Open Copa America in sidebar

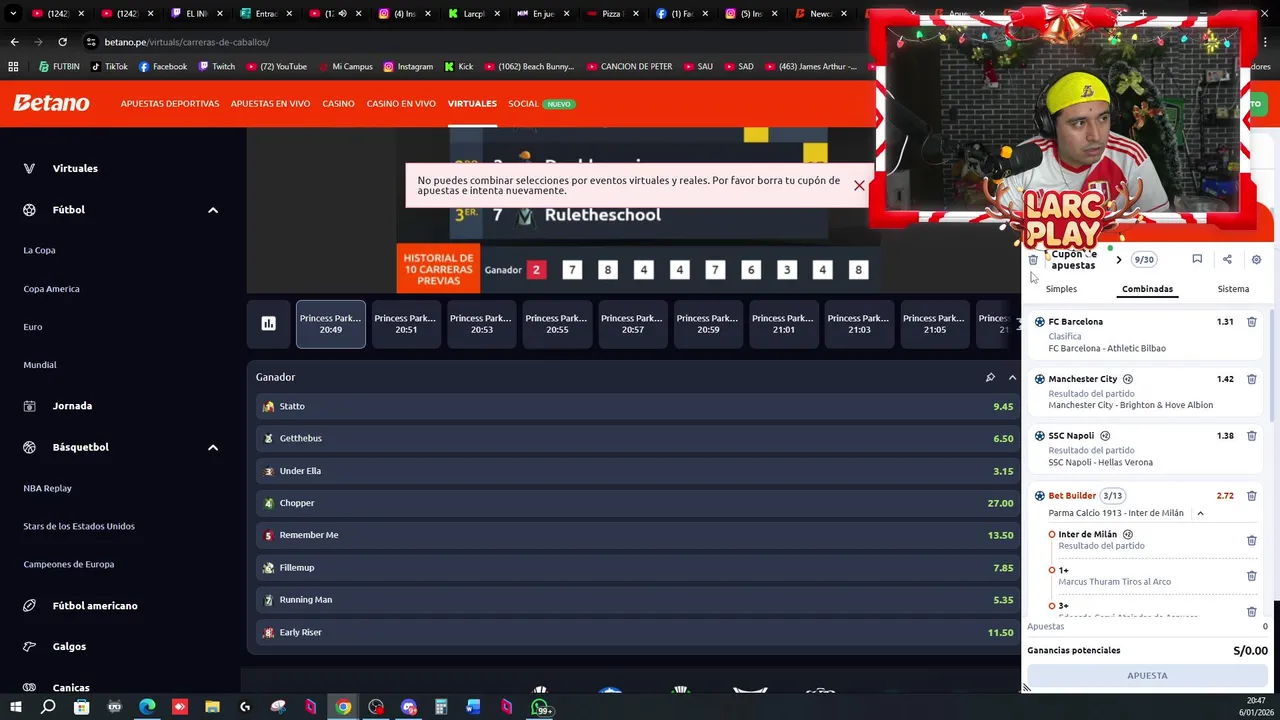tap(51, 289)
